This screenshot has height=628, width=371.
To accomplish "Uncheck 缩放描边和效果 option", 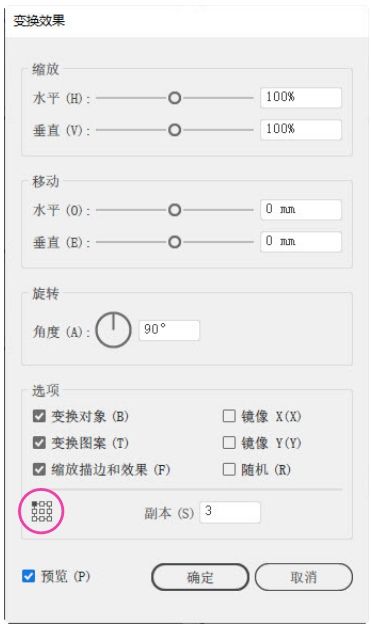I will [39, 469].
